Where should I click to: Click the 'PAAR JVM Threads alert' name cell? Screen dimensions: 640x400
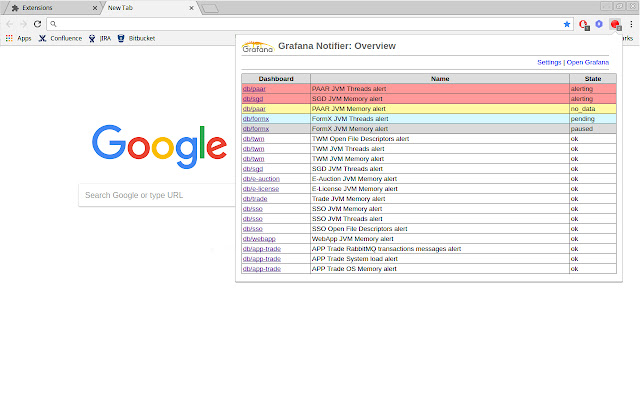[x=440, y=89]
